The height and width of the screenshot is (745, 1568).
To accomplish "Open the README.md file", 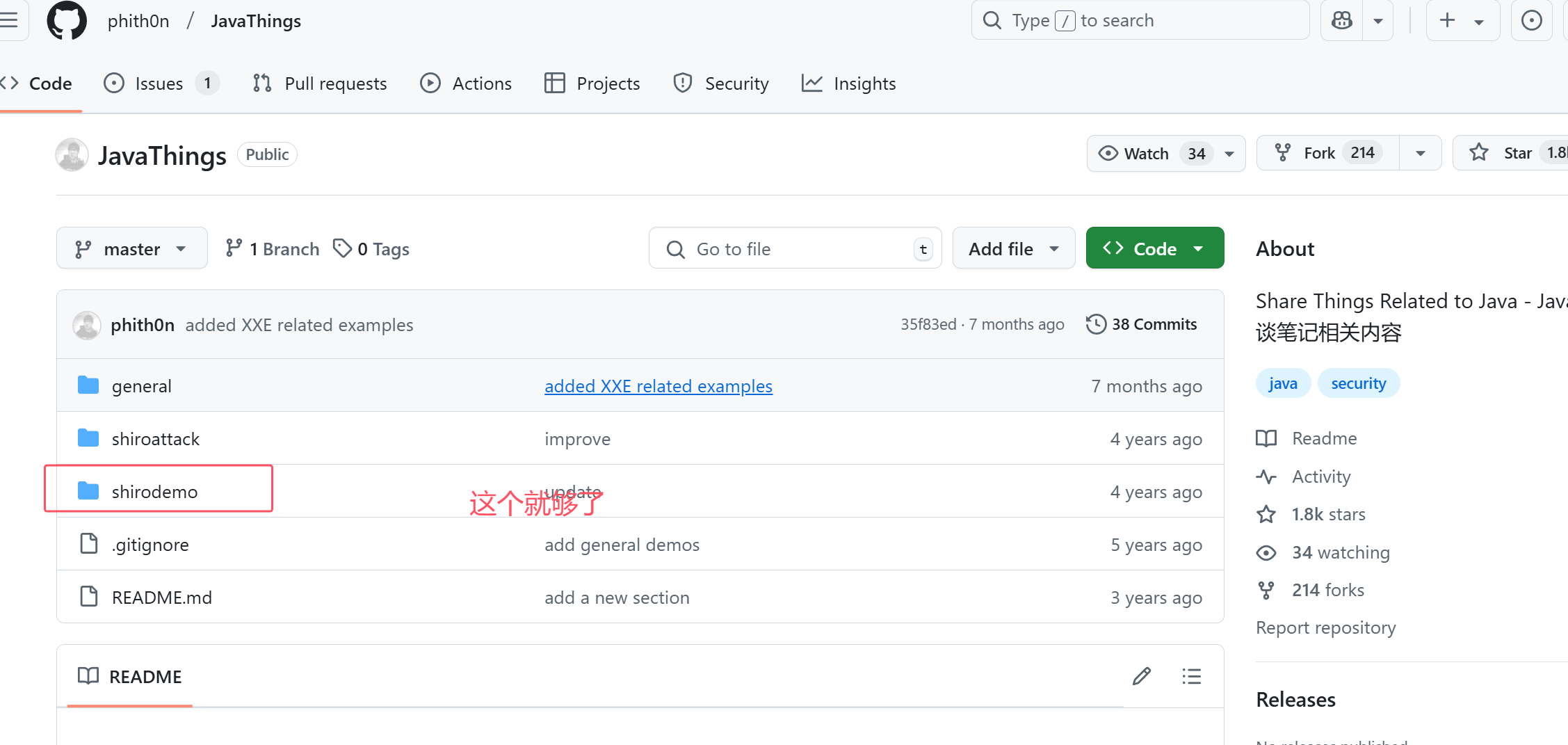I will click(x=161, y=598).
